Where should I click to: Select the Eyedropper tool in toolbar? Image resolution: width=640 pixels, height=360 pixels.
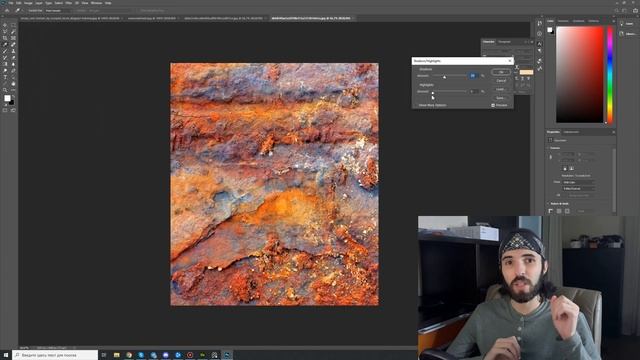pyautogui.click(x=5, y=44)
